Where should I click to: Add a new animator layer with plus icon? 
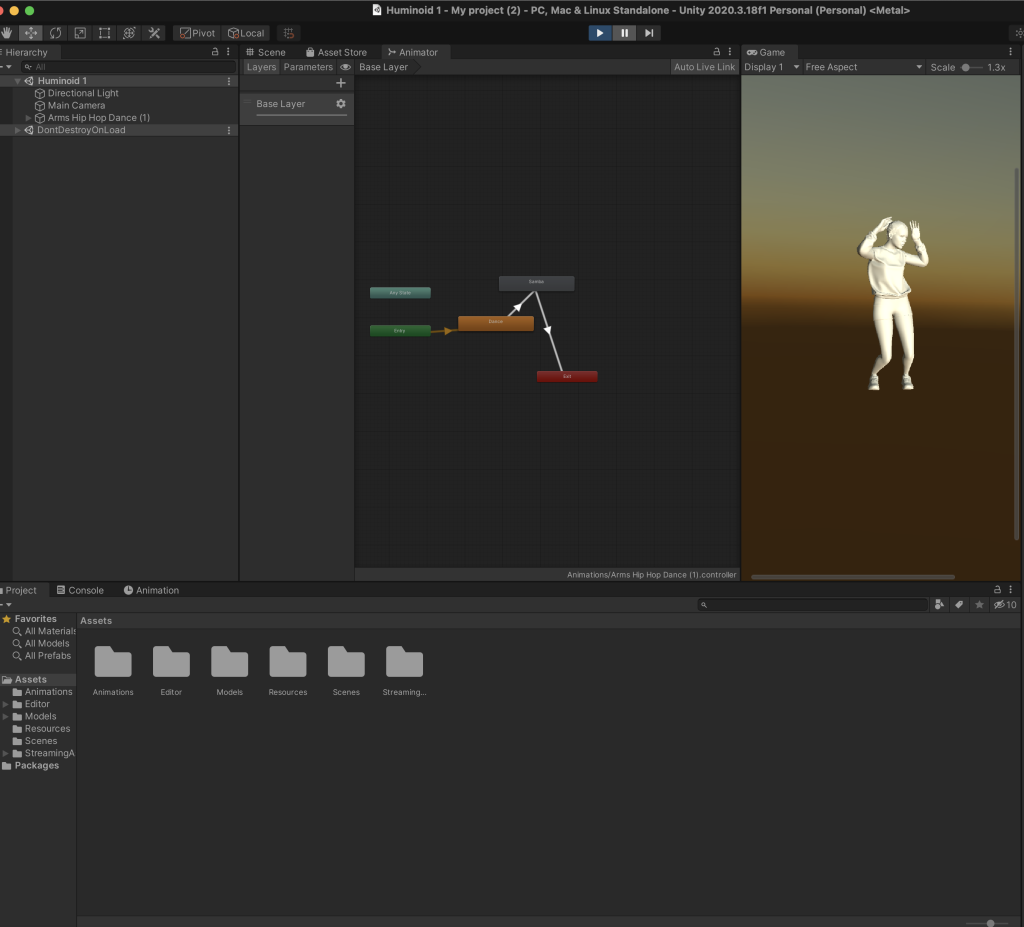(x=341, y=83)
